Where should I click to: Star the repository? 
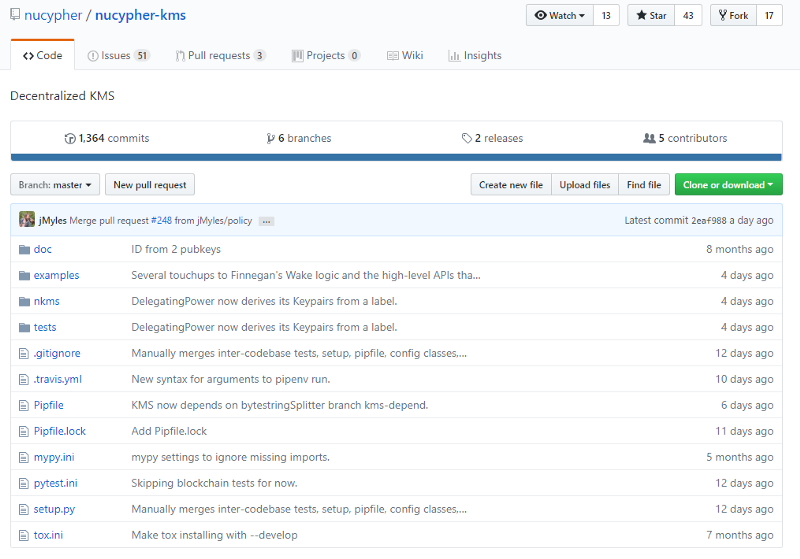tap(651, 15)
